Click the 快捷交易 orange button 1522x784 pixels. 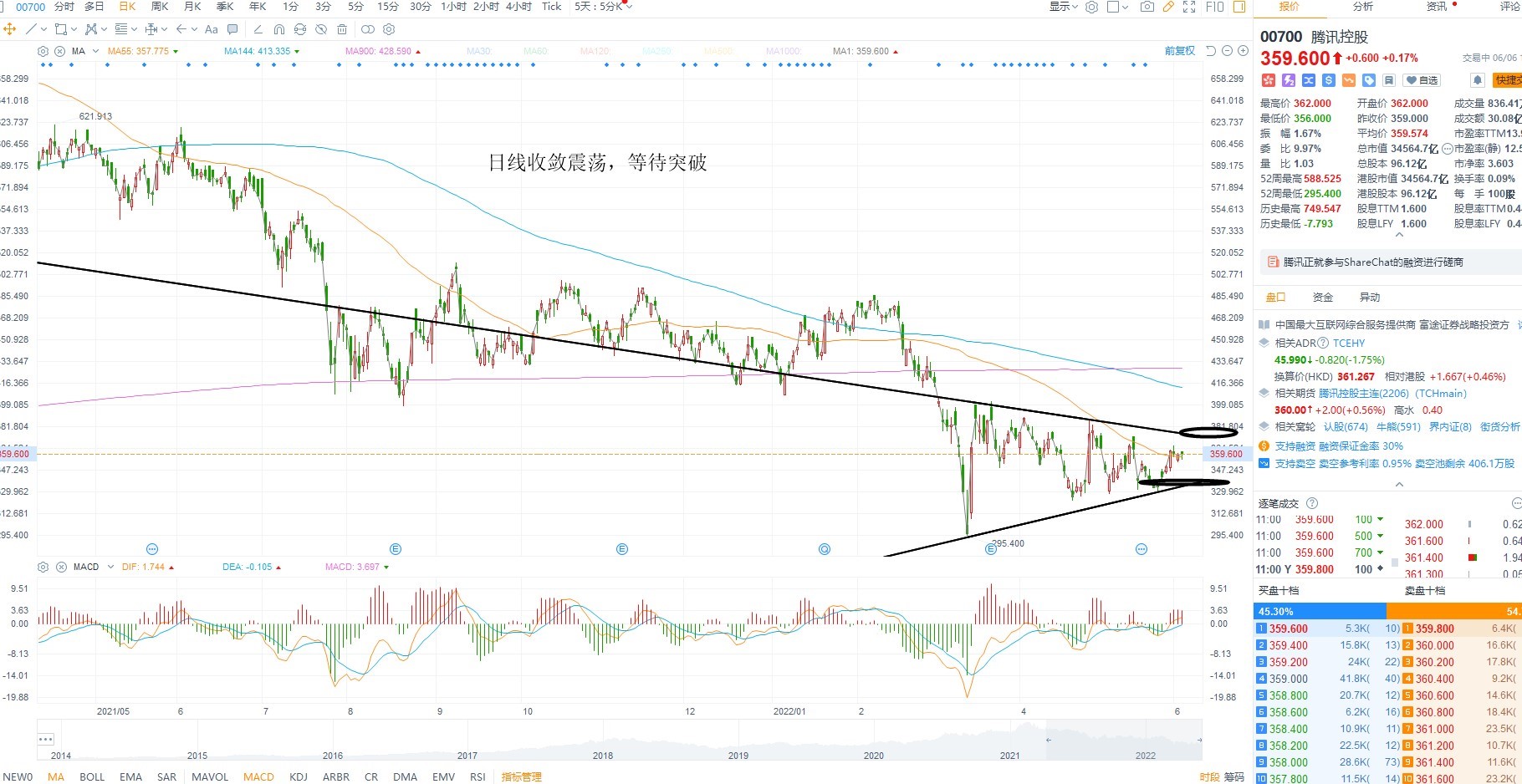pyautogui.click(x=1507, y=80)
